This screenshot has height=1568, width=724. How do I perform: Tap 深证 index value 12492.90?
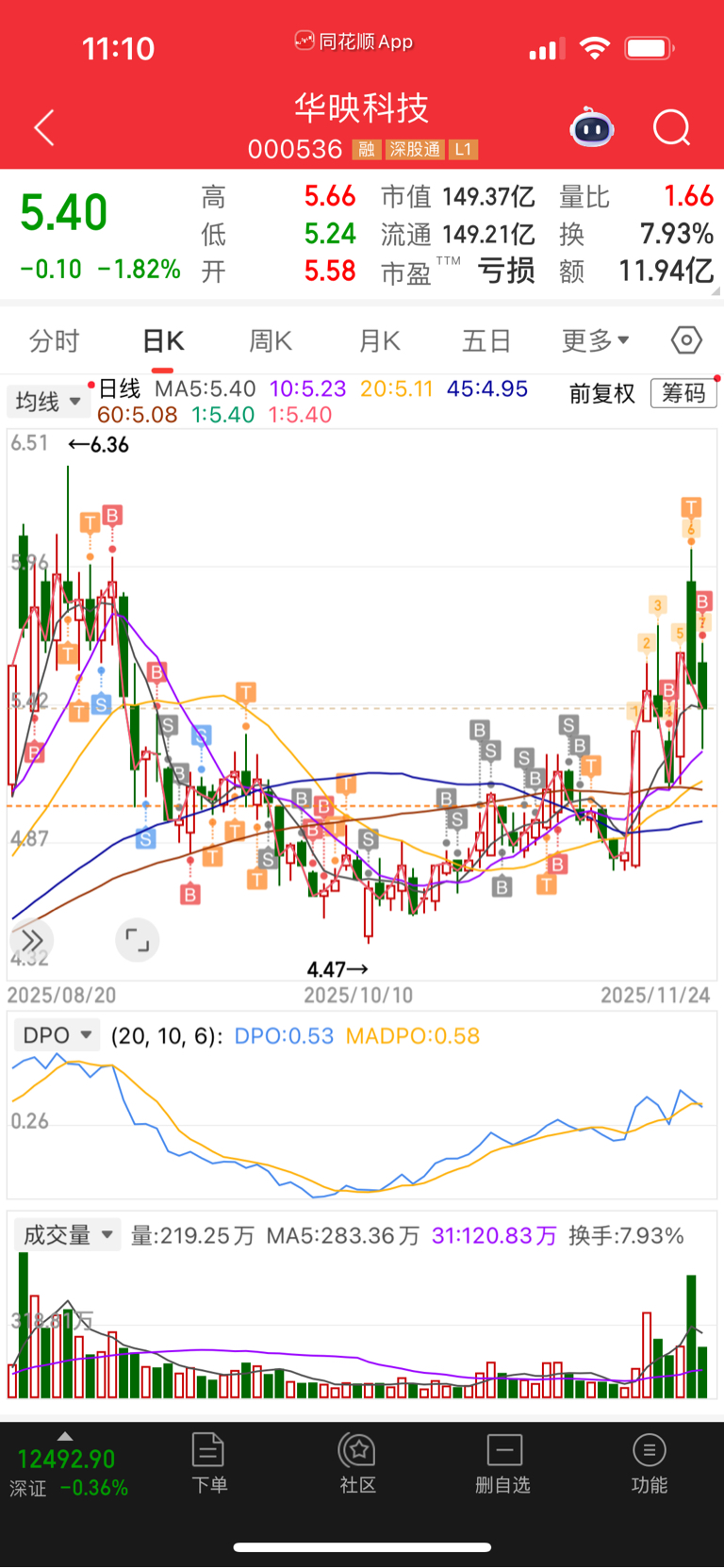(66, 1460)
